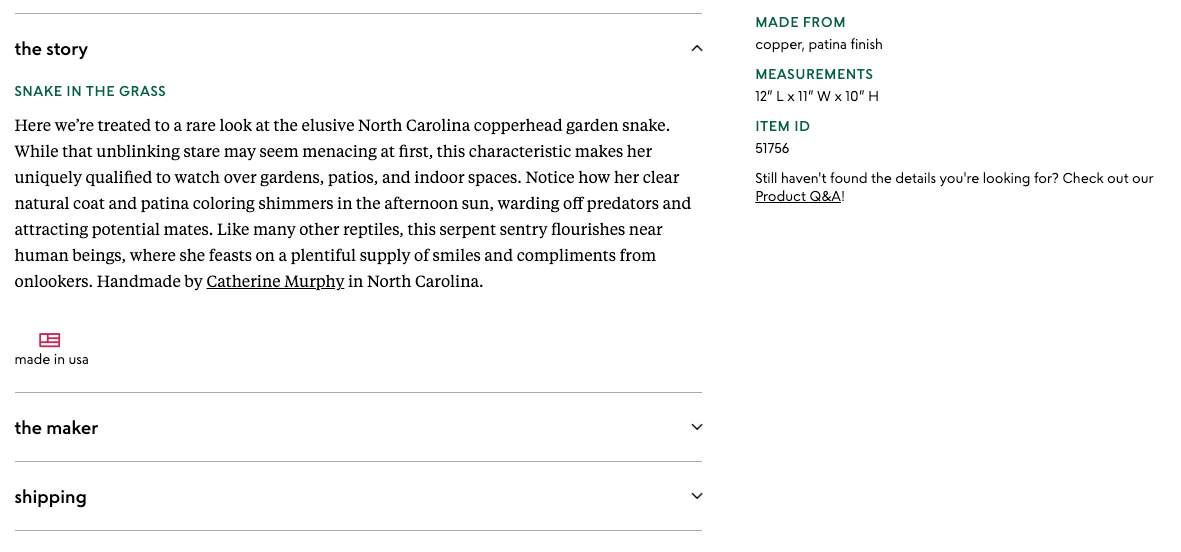Click "the maker" section heading
Image resolution: width=1181 pixels, height=552 pixels.
56,427
